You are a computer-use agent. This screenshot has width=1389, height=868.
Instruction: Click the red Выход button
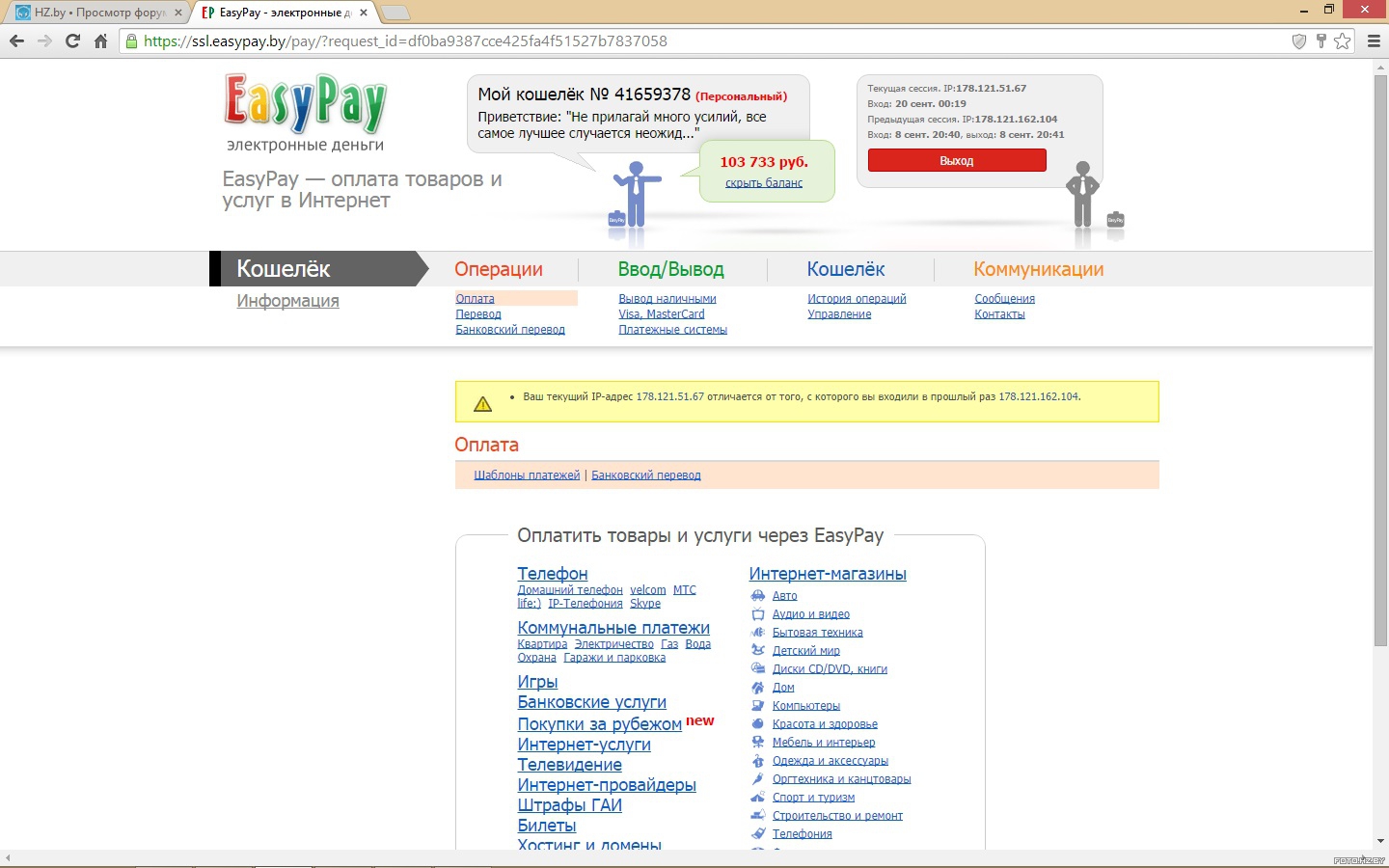tap(957, 160)
